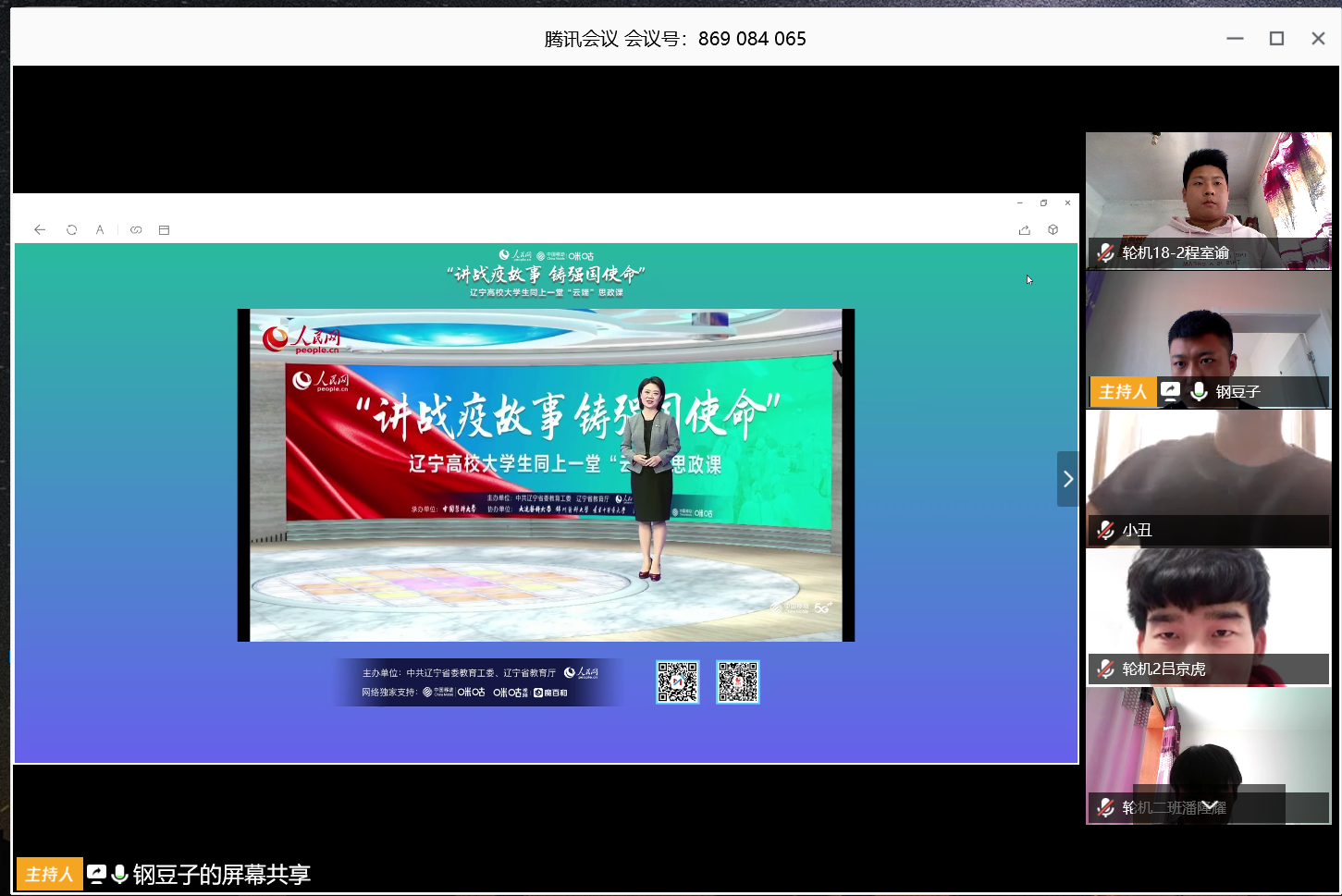Click the refresh icon in shared browser

tap(71, 230)
